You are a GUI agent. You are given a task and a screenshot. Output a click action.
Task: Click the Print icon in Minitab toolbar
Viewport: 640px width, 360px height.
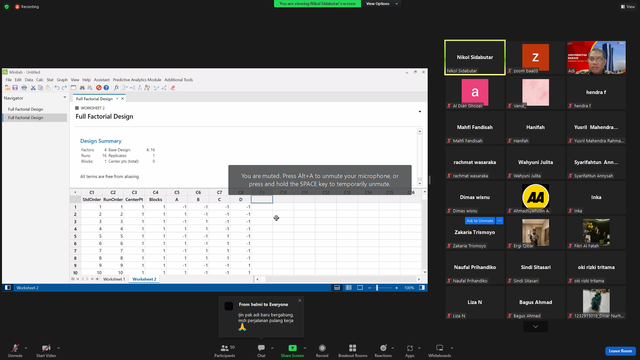[x=24, y=88]
